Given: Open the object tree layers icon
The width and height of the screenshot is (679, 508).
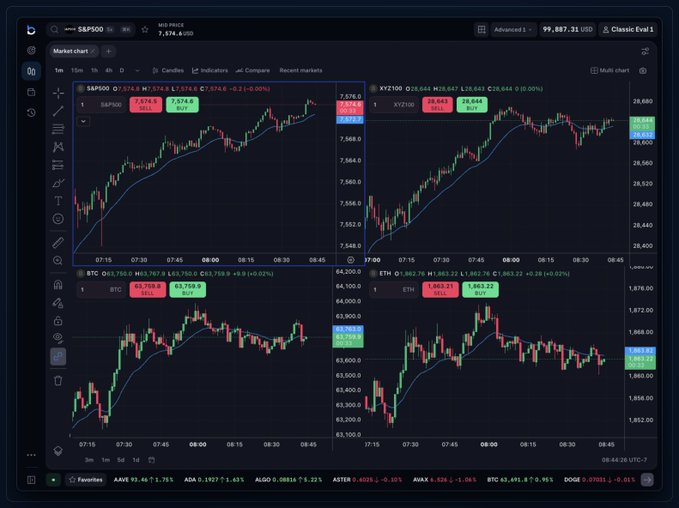Looking at the screenshot, I should (x=58, y=451).
